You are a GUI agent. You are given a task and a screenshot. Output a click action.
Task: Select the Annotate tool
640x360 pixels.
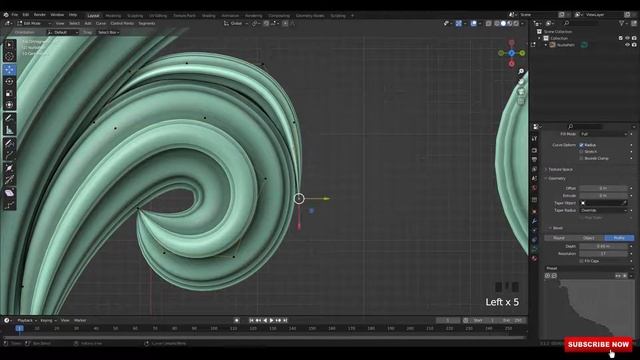click(9, 118)
